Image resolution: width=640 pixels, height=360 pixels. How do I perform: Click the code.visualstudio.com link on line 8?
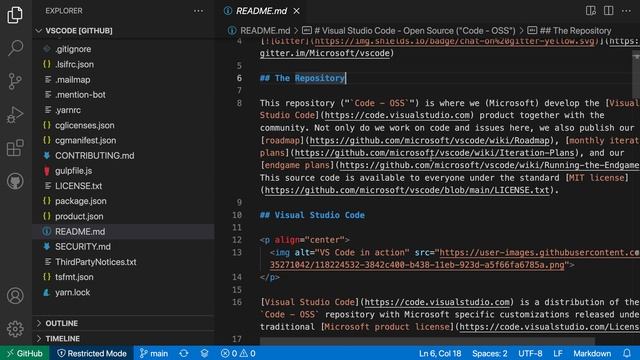[x=397, y=116]
